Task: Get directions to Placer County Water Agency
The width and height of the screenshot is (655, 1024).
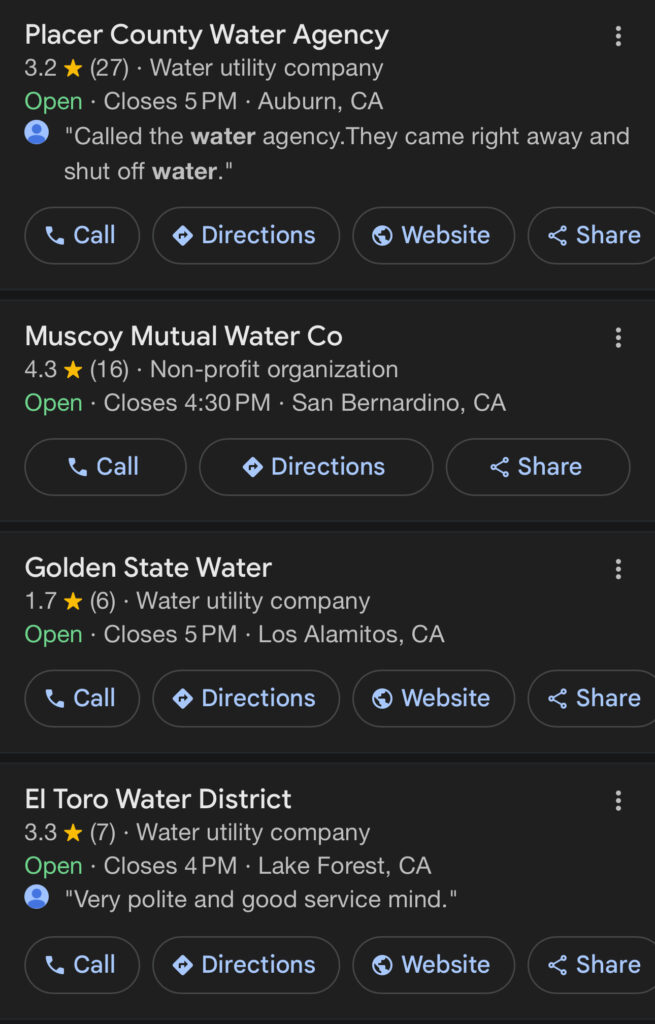Action: coord(245,236)
